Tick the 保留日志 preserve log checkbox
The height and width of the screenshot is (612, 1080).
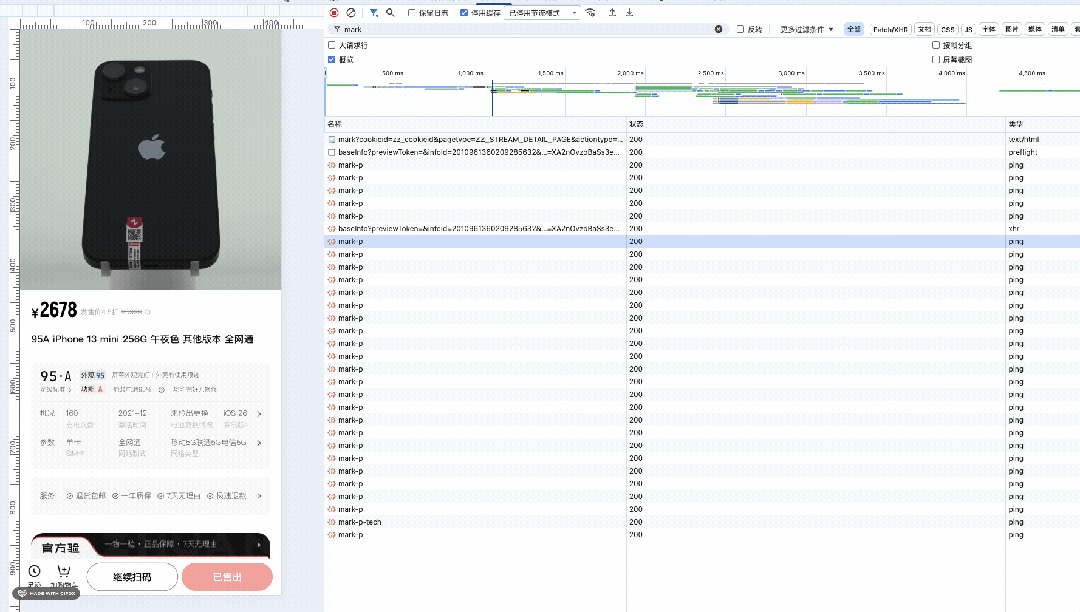pyautogui.click(x=412, y=12)
